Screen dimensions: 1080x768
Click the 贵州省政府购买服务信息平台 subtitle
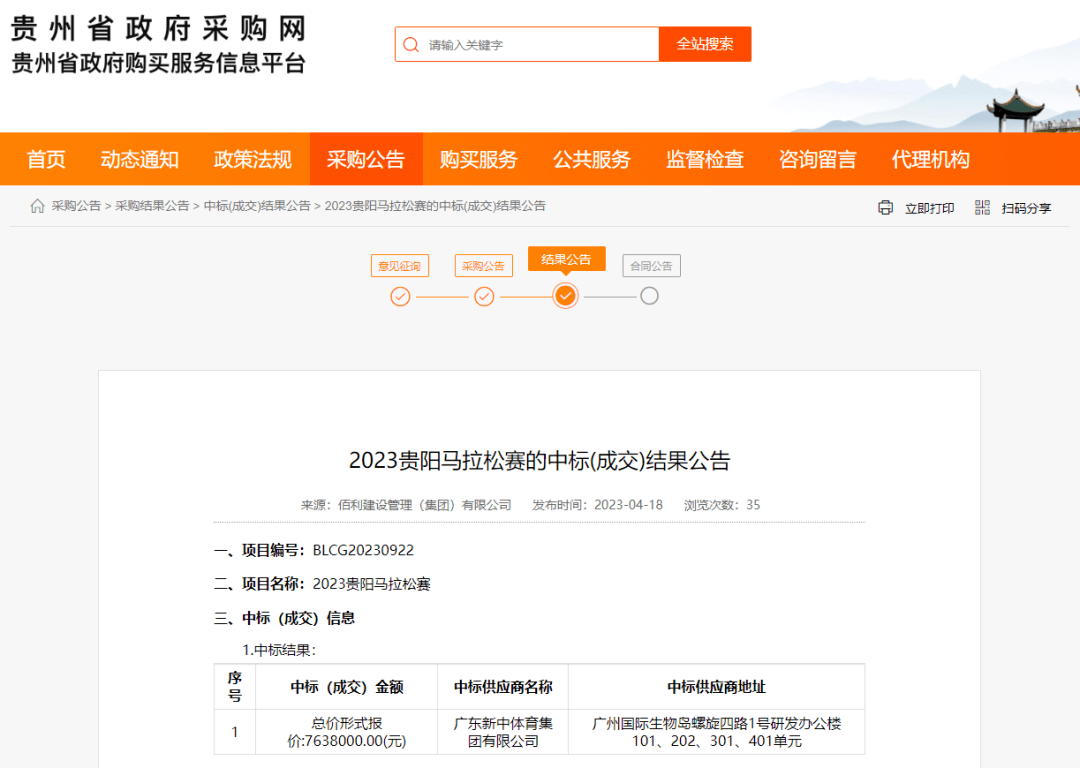pos(158,63)
